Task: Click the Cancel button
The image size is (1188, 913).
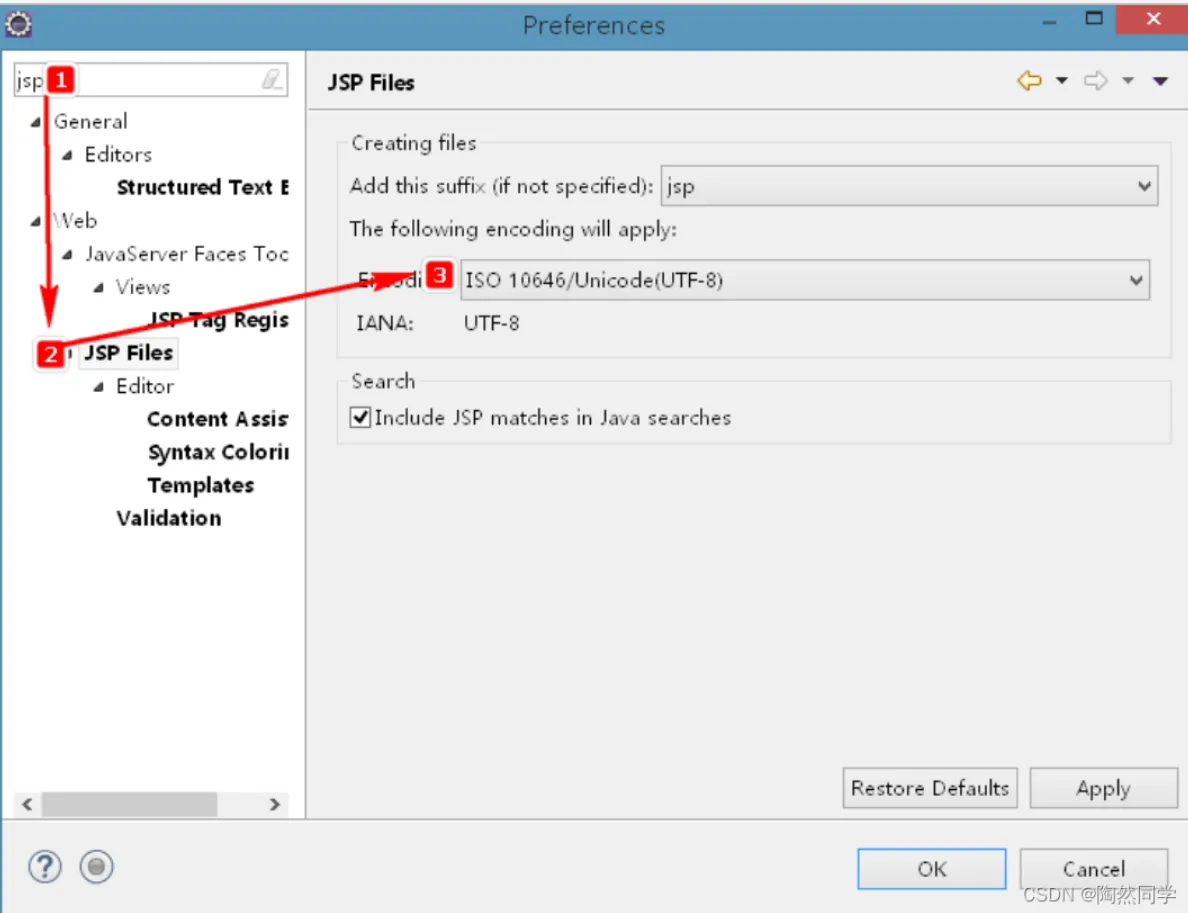Action: (1093, 868)
